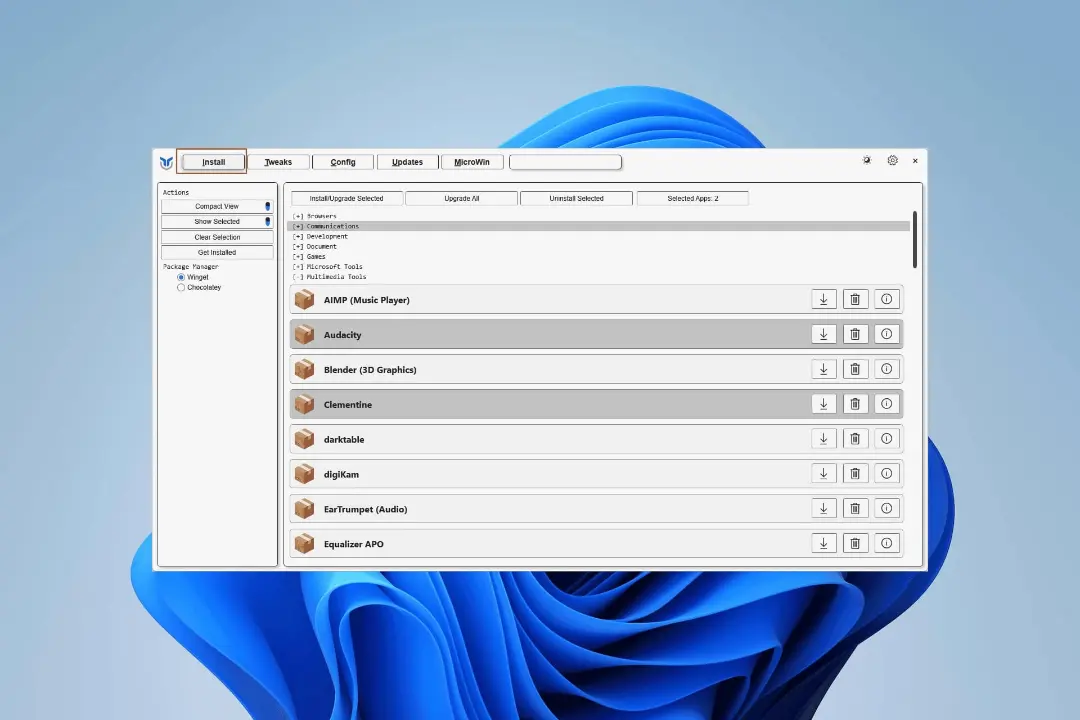Click the WinUtil logo icon
Screen dimensions: 1080x720
pos(166,163)
